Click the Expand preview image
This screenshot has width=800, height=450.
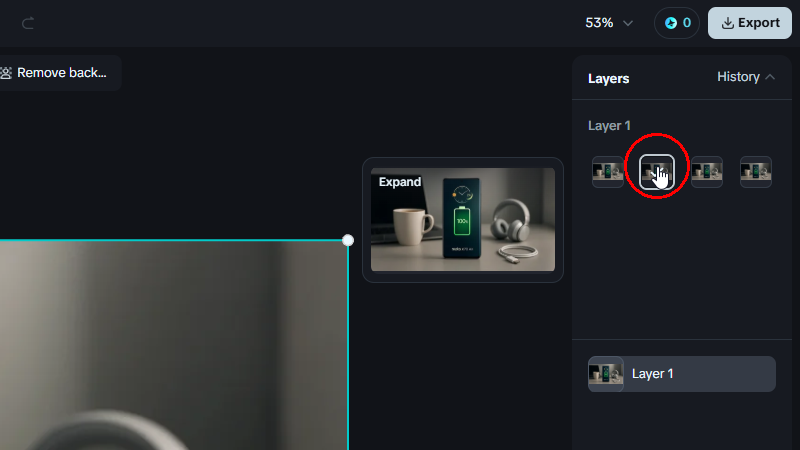tap(463, 219)
